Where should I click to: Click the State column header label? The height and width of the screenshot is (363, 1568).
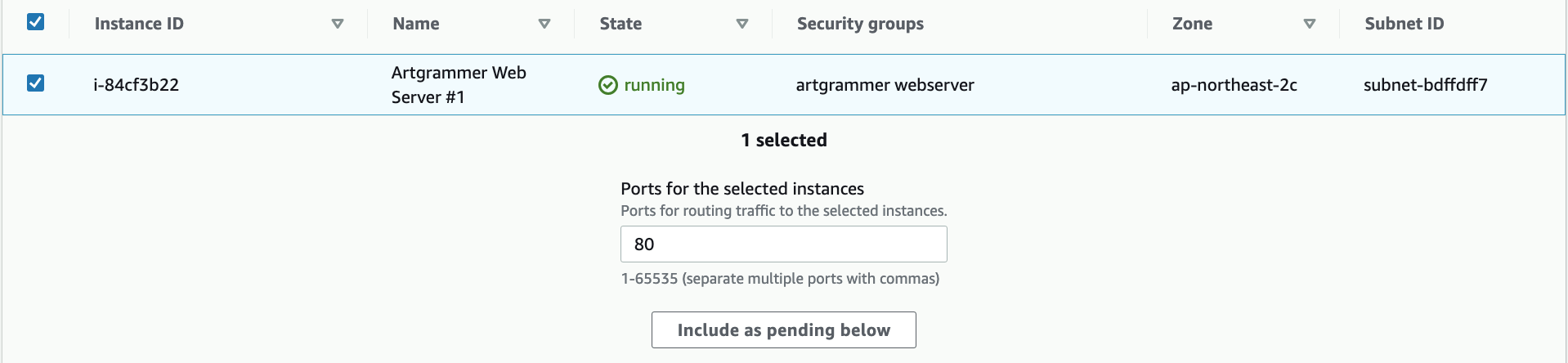620,24
